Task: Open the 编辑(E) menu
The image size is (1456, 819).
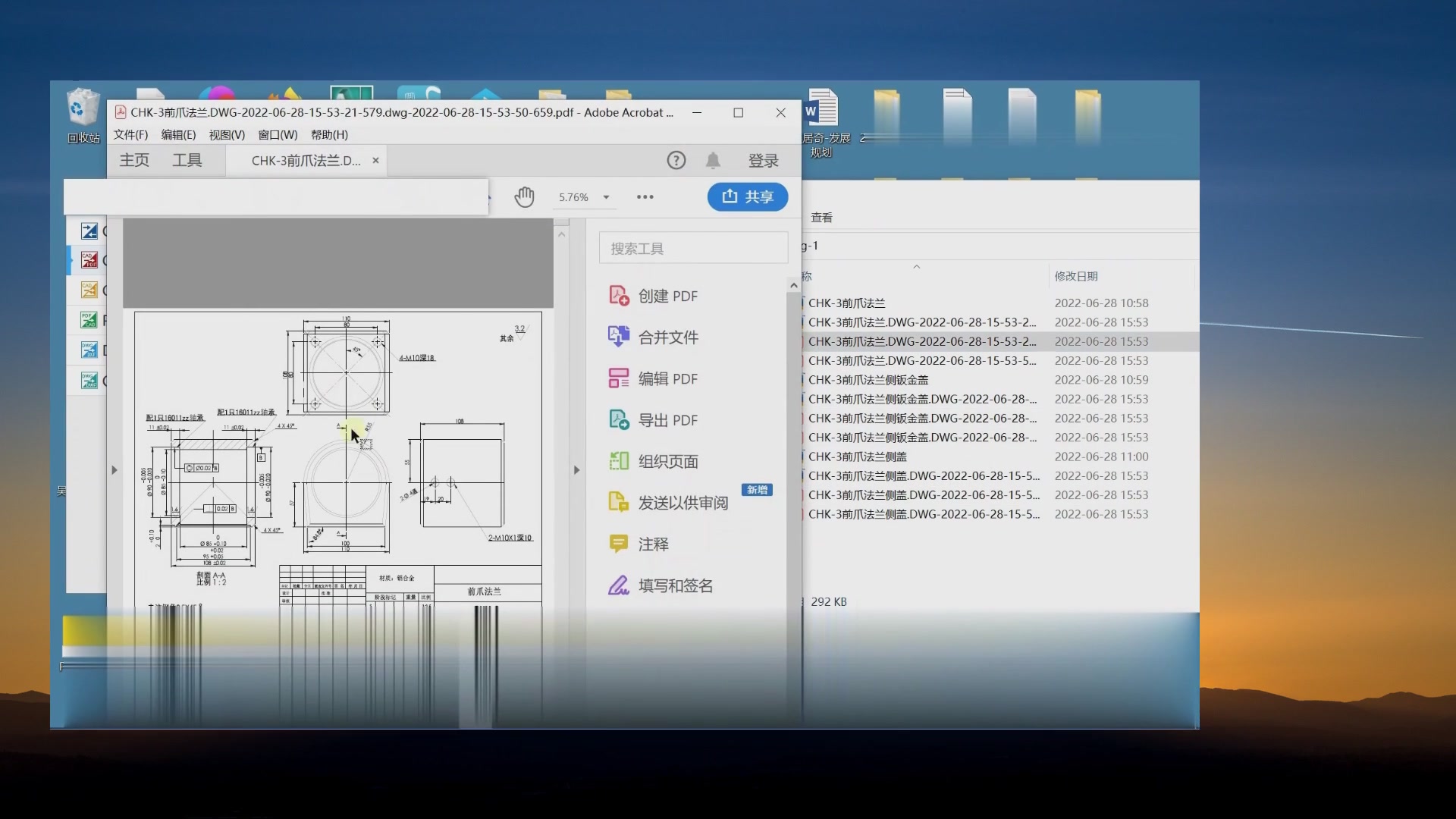Action: 178,135
